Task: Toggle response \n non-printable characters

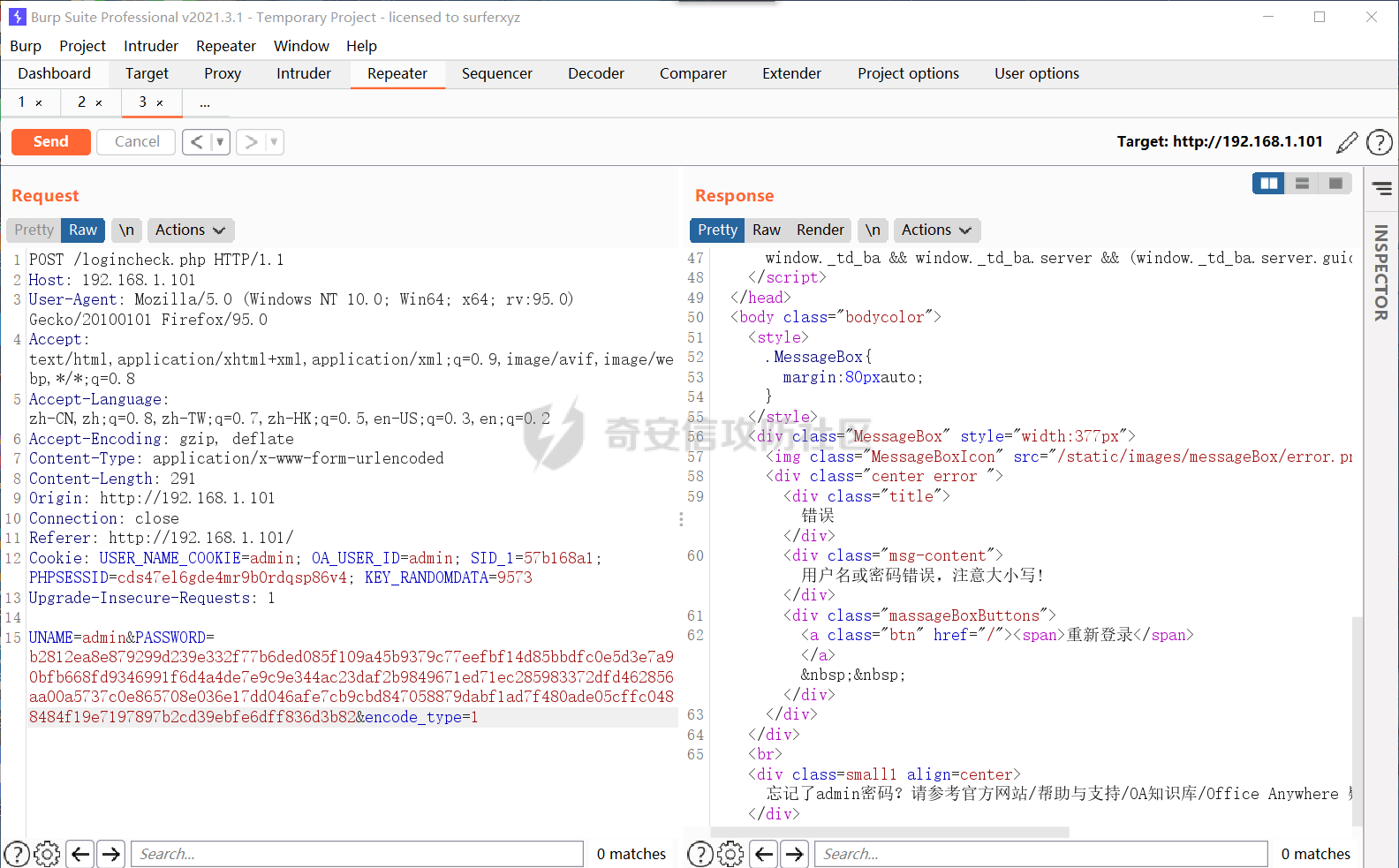Action: pos(873,230)
